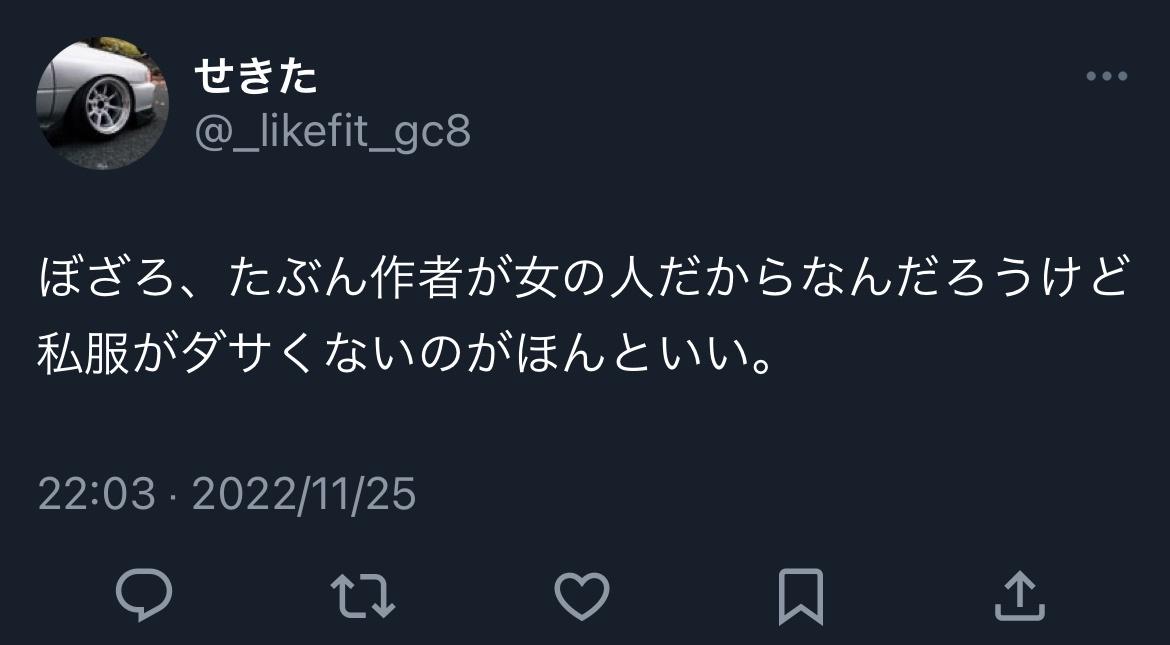Open the three-dot more options menu
Viewport: 1170px width, 645px height.
1107,75
